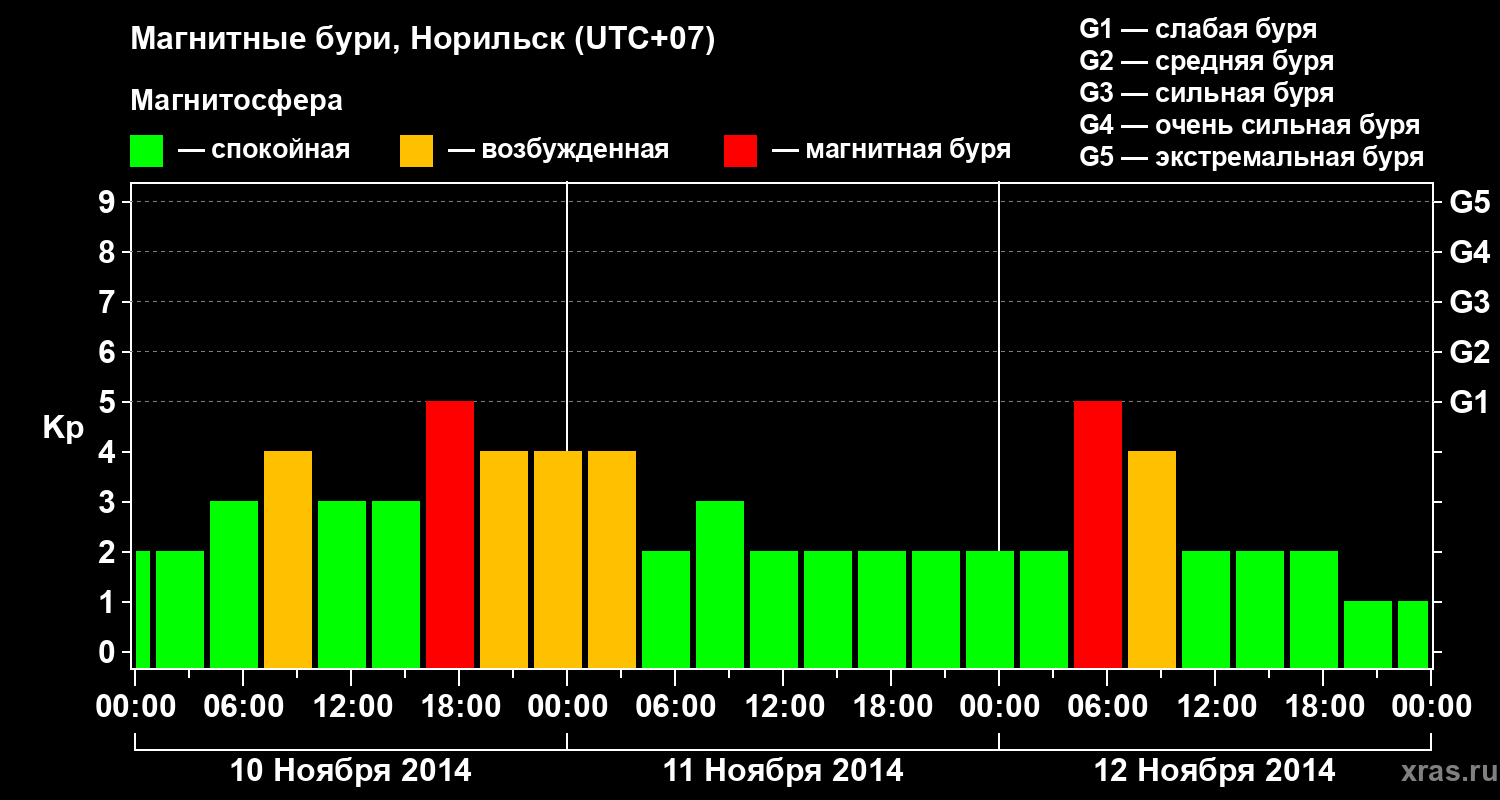Click the G3 label on right axis
This screenshot has width=1500, height=800.
tap(1470, 303)
